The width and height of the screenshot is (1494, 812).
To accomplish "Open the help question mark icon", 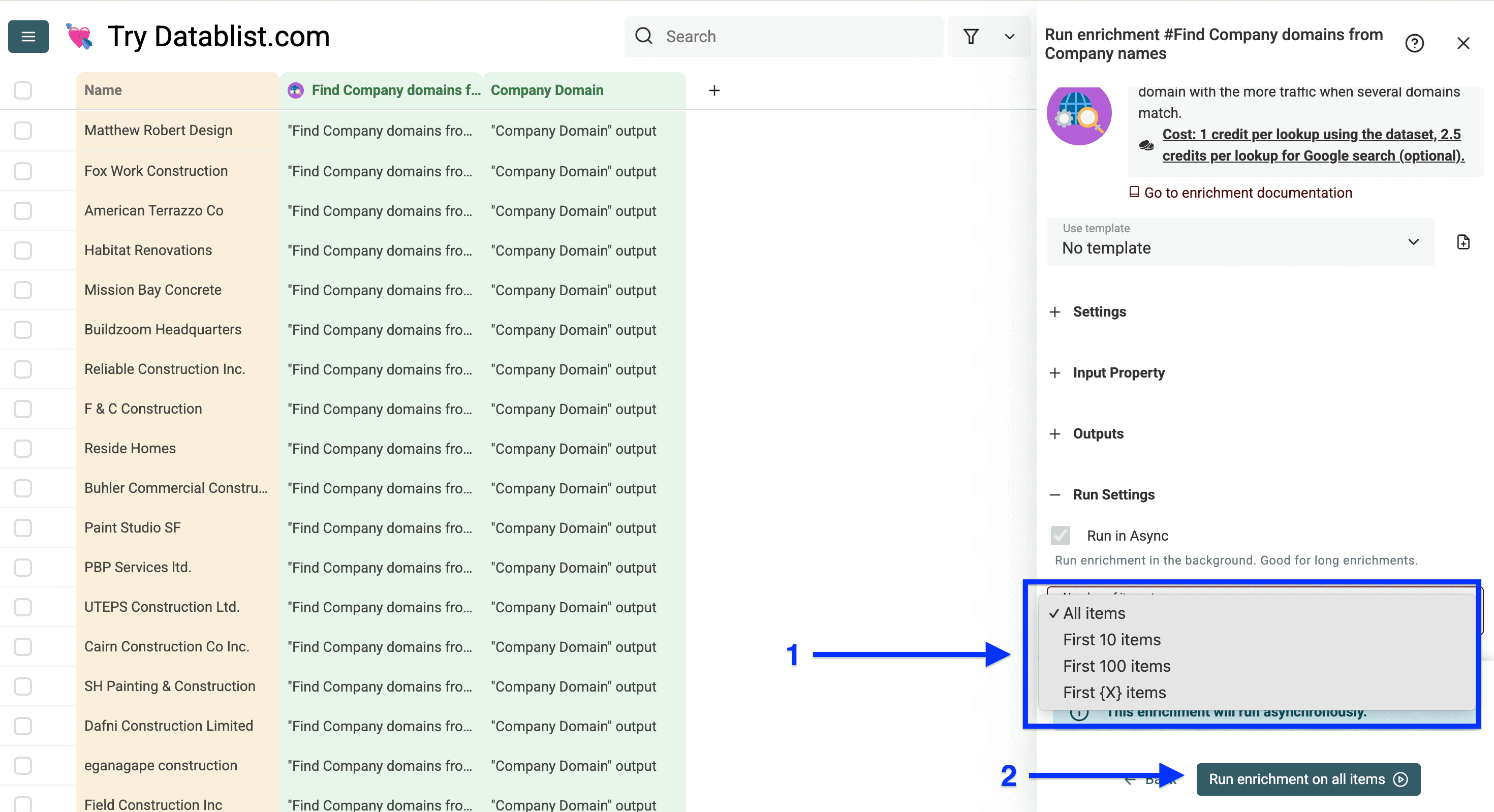I will 1414,44.
